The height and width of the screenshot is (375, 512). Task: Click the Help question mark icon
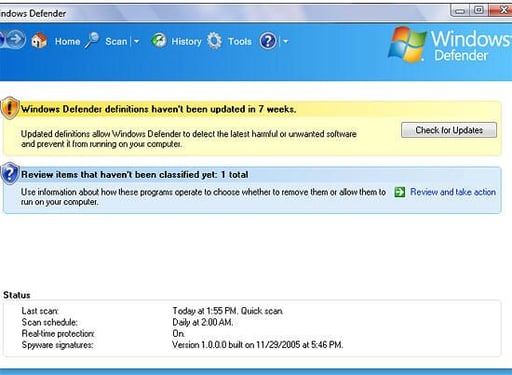point(268,41)
